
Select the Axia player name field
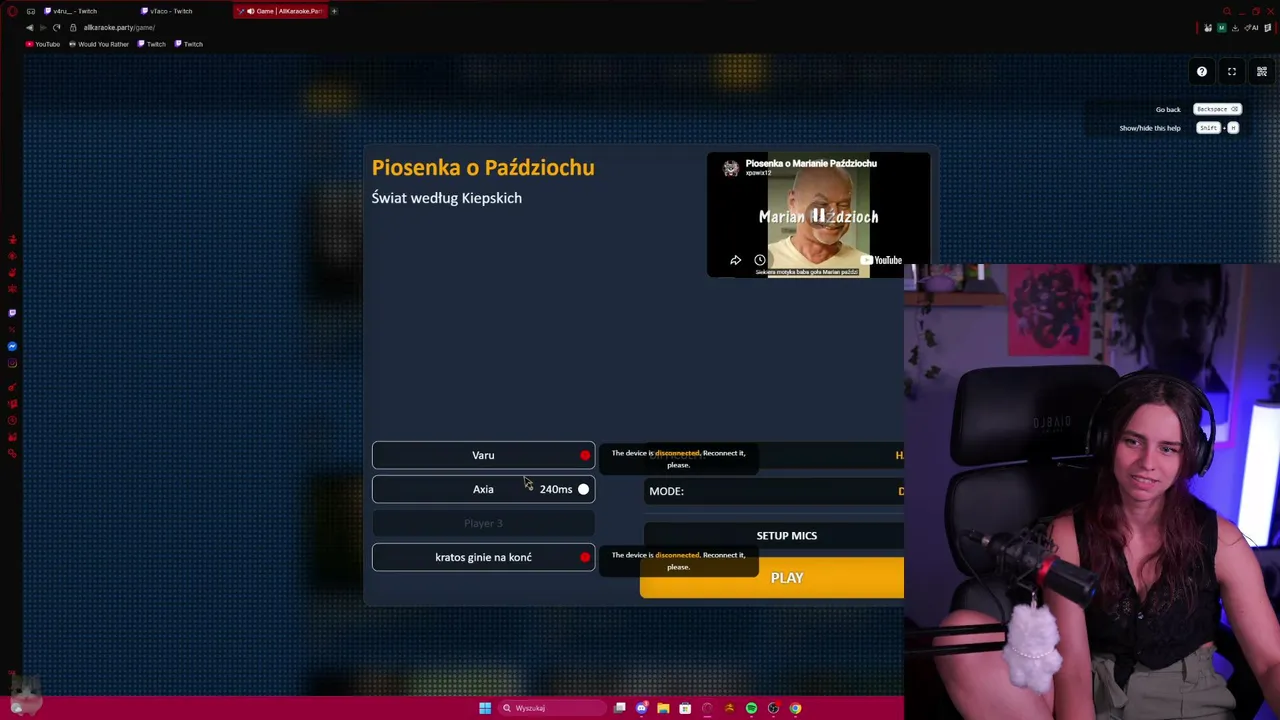pos(483,489)
